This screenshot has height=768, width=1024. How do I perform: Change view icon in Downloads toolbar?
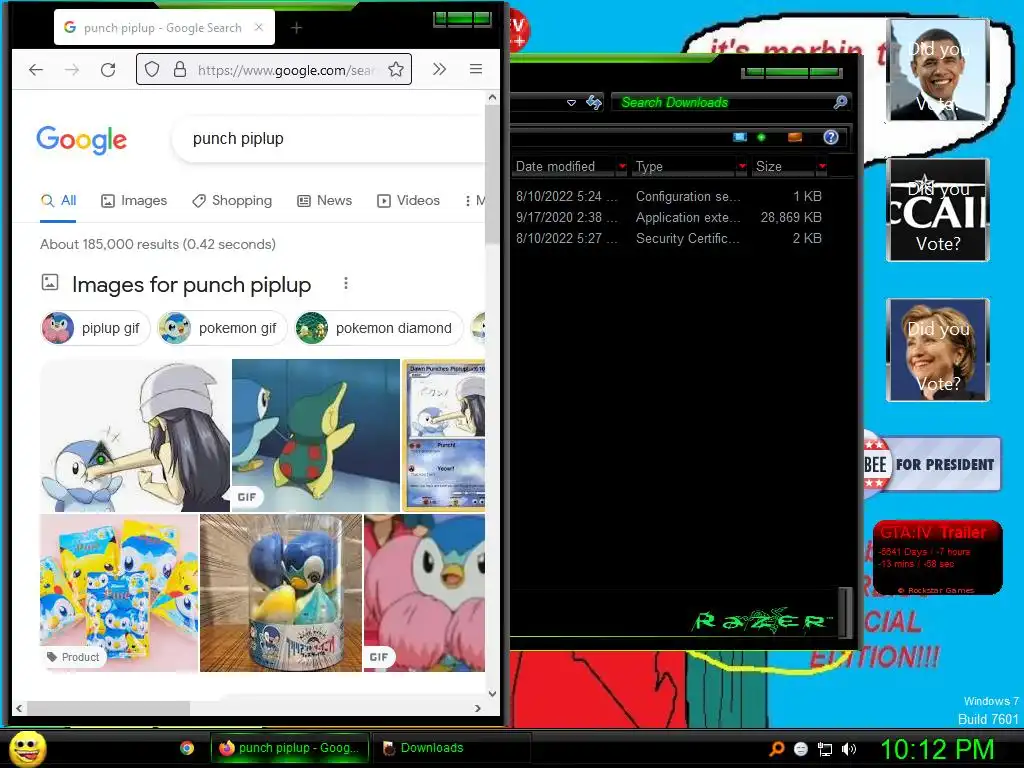point(740,137)
